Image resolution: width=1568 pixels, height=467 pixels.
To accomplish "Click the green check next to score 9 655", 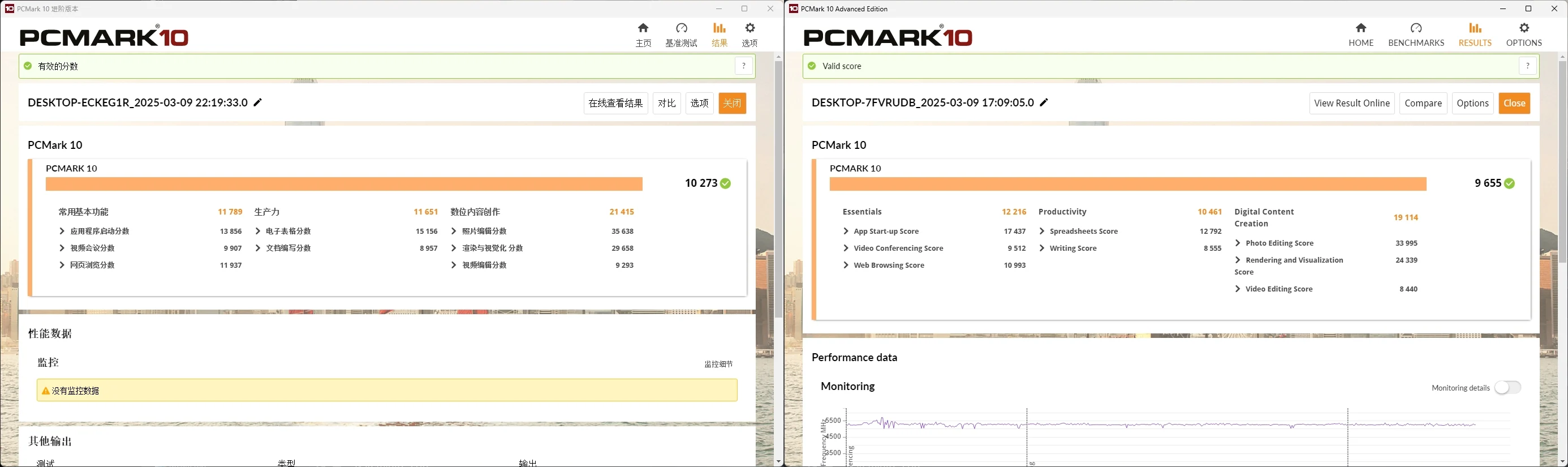I will pyautogui.click(x=1510, y=183).
